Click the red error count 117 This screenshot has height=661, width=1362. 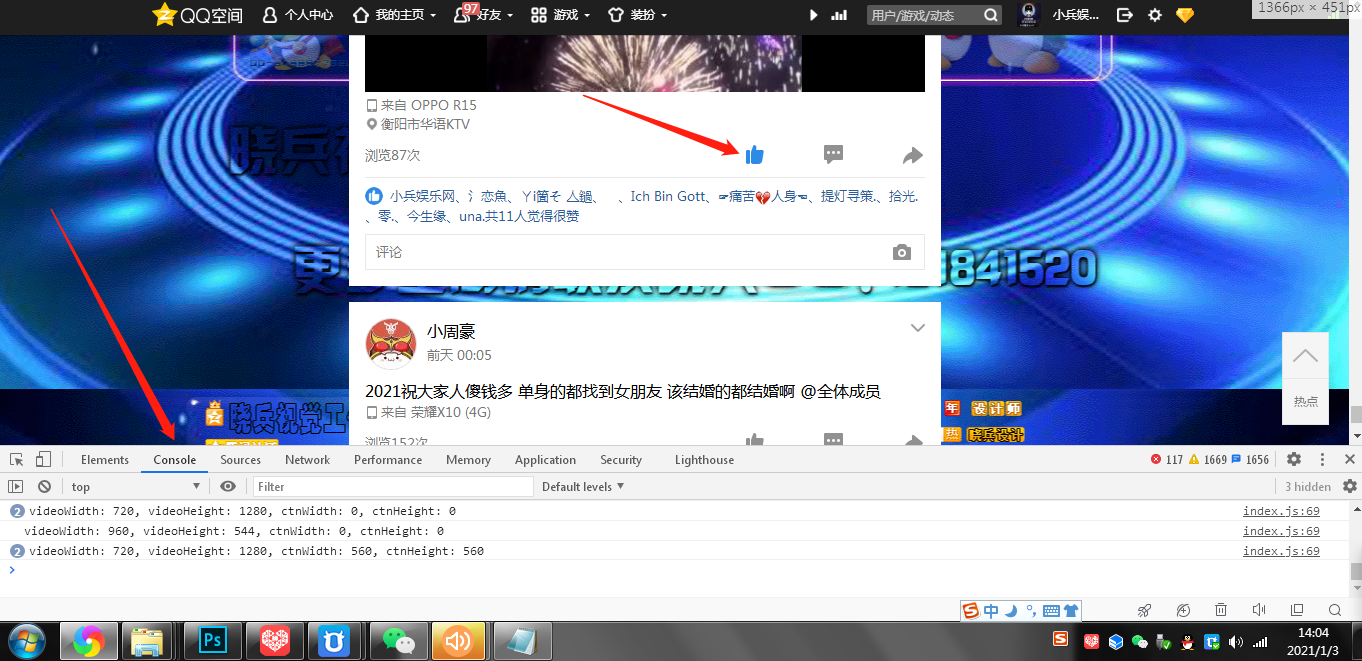click(x=1167, y=460)
